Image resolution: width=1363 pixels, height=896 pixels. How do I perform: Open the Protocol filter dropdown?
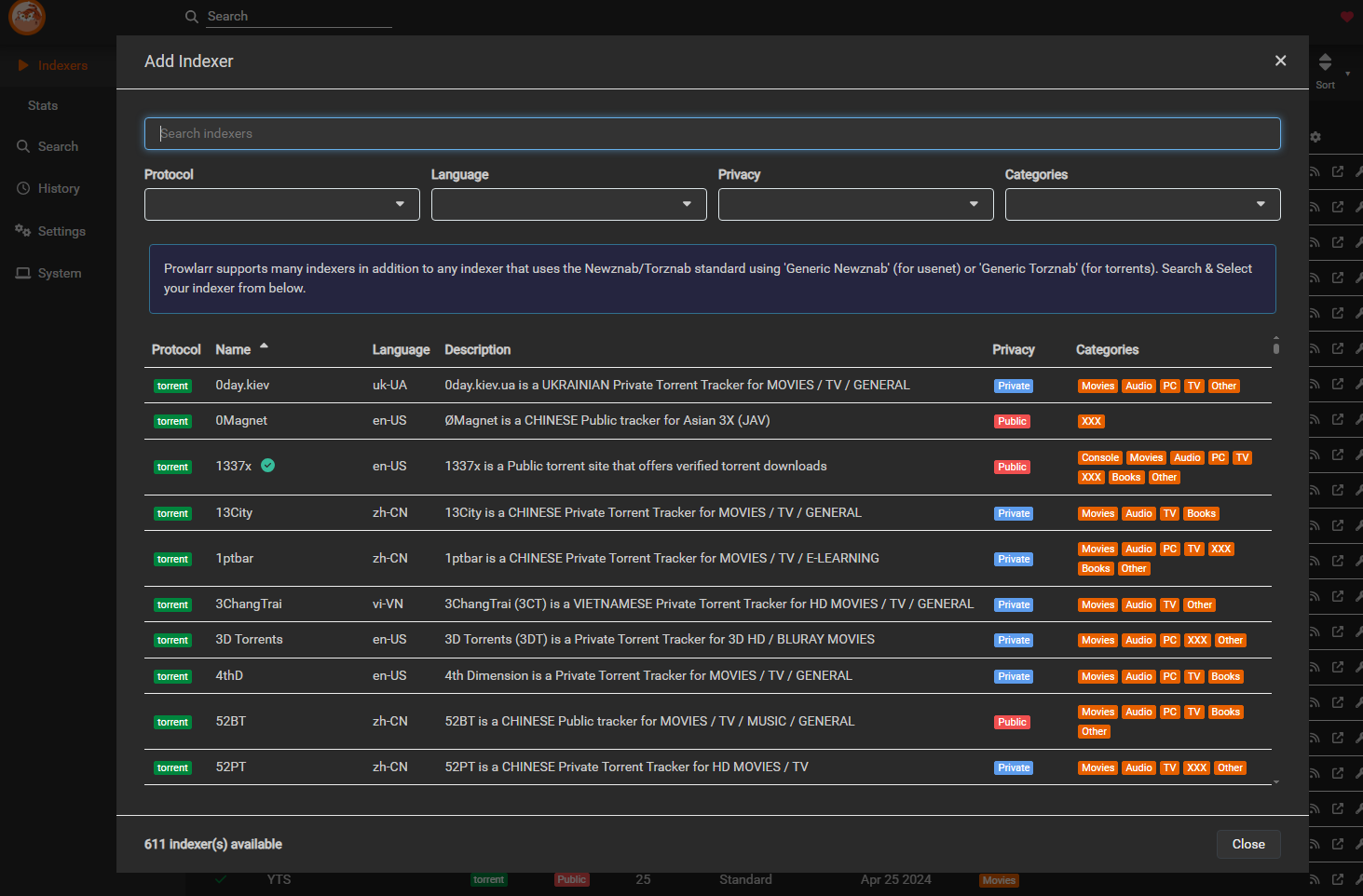pos(281,205)
